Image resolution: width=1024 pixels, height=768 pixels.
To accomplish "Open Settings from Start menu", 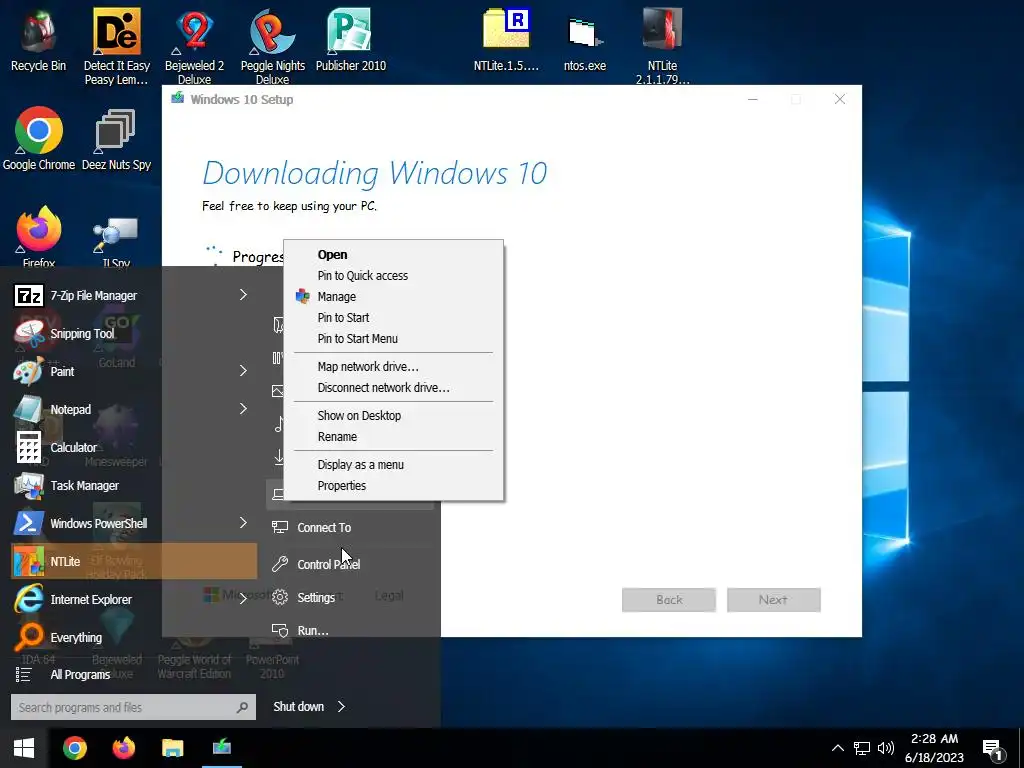I will tap(350, 598).
